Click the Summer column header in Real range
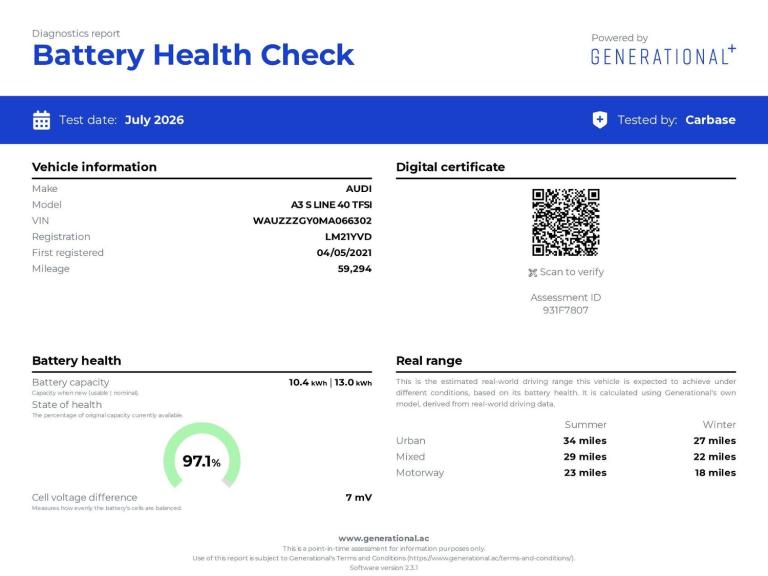Image resolution: width=768 pixels, height=576 pixels. tap(585, 425)
